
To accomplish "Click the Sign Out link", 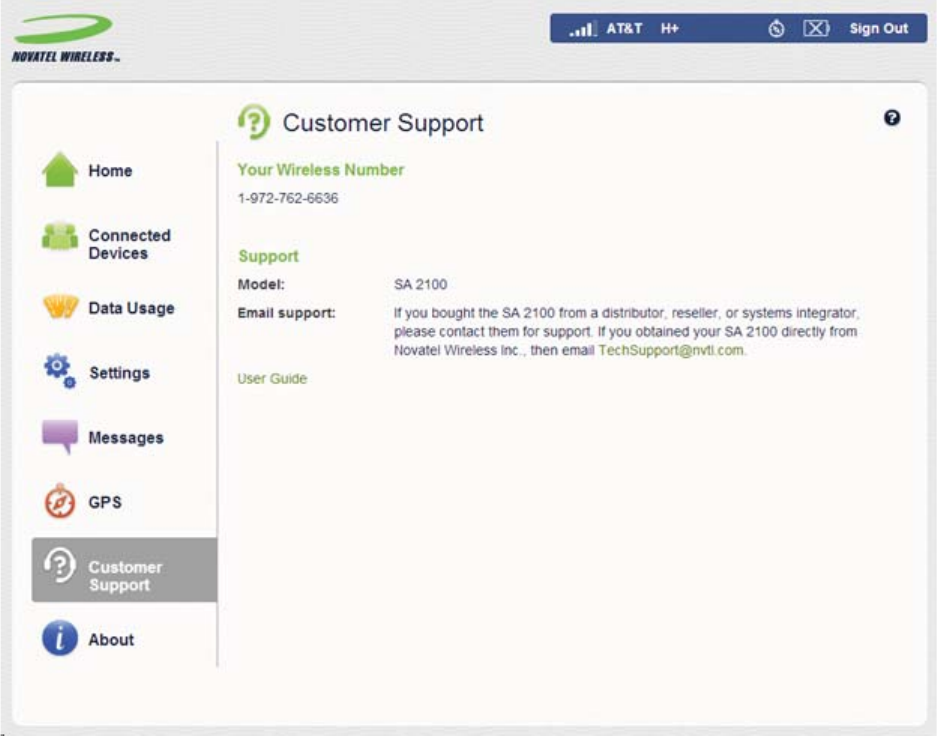I will pyautogui.click(x=878, y=28).
